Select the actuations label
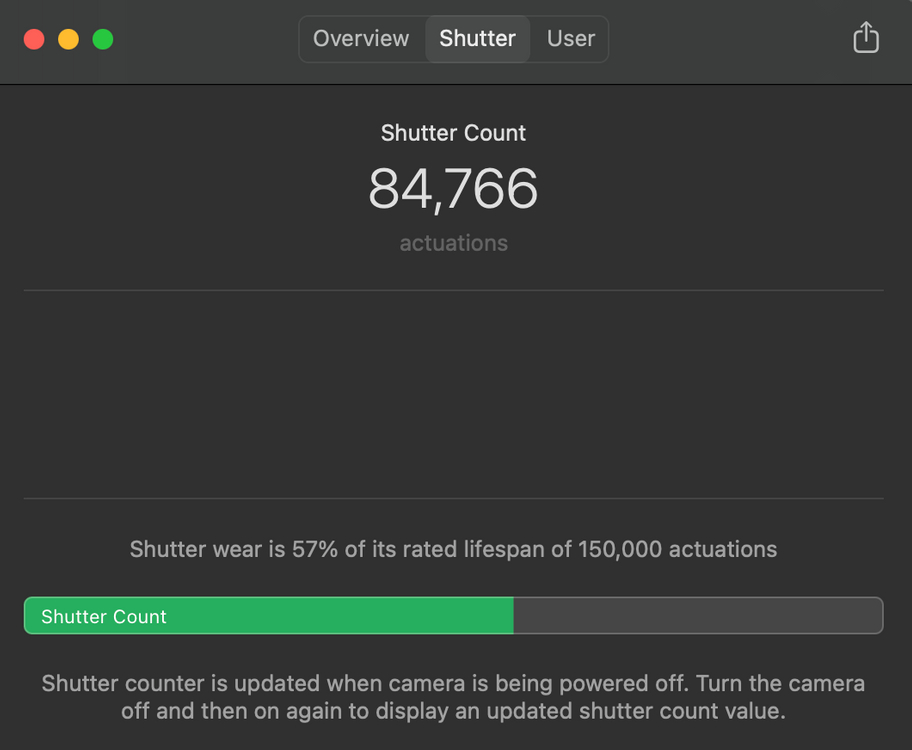 (x=453, y=243)
